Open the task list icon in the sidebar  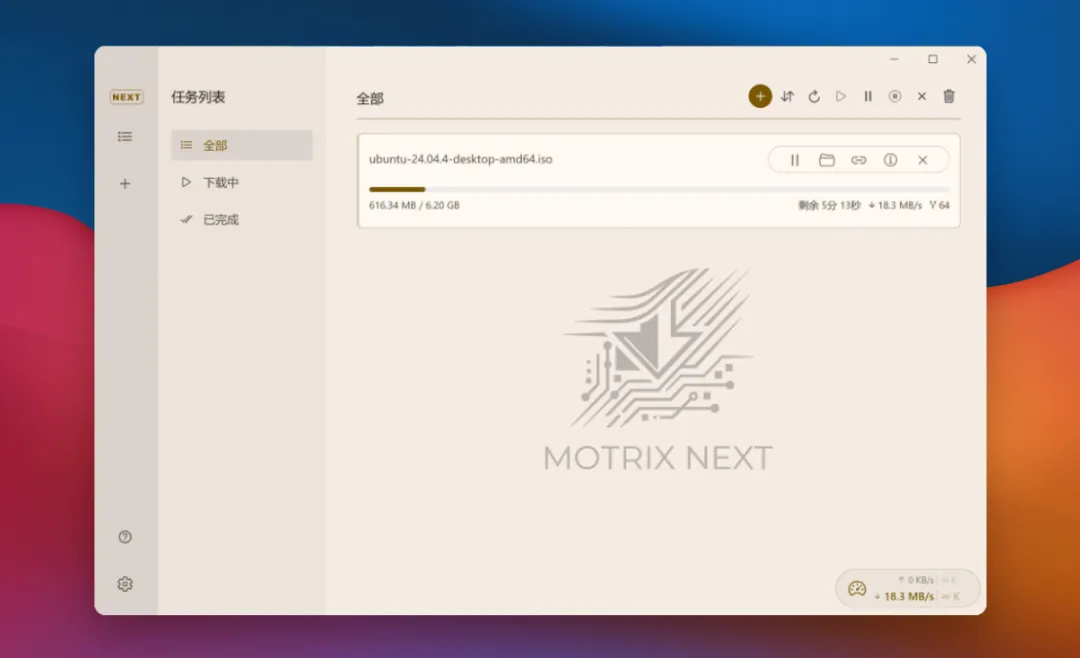click(x=125, y=136)
